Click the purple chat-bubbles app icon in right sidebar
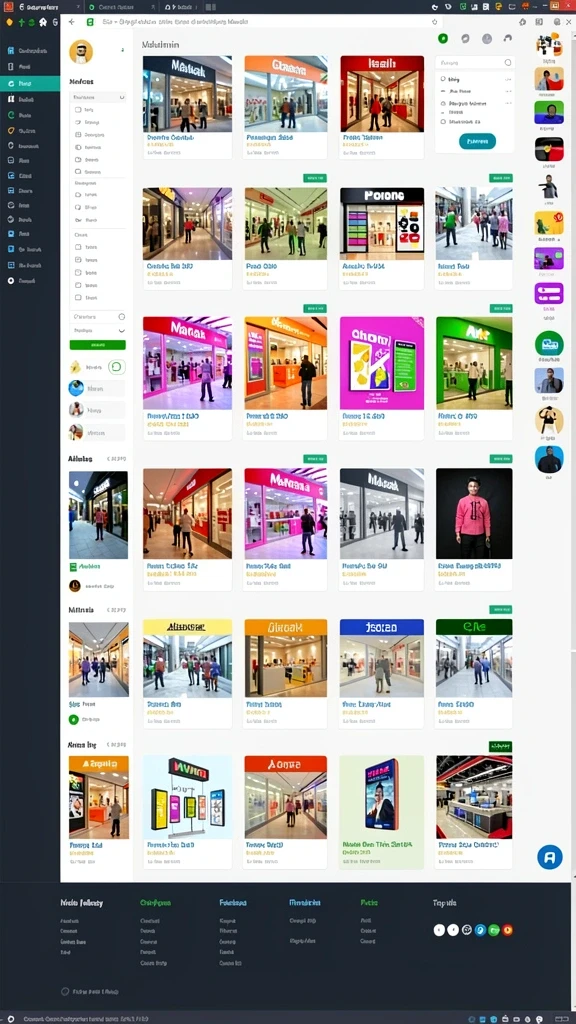Screen dimensions: 576x1024 (x=549, y=293)
